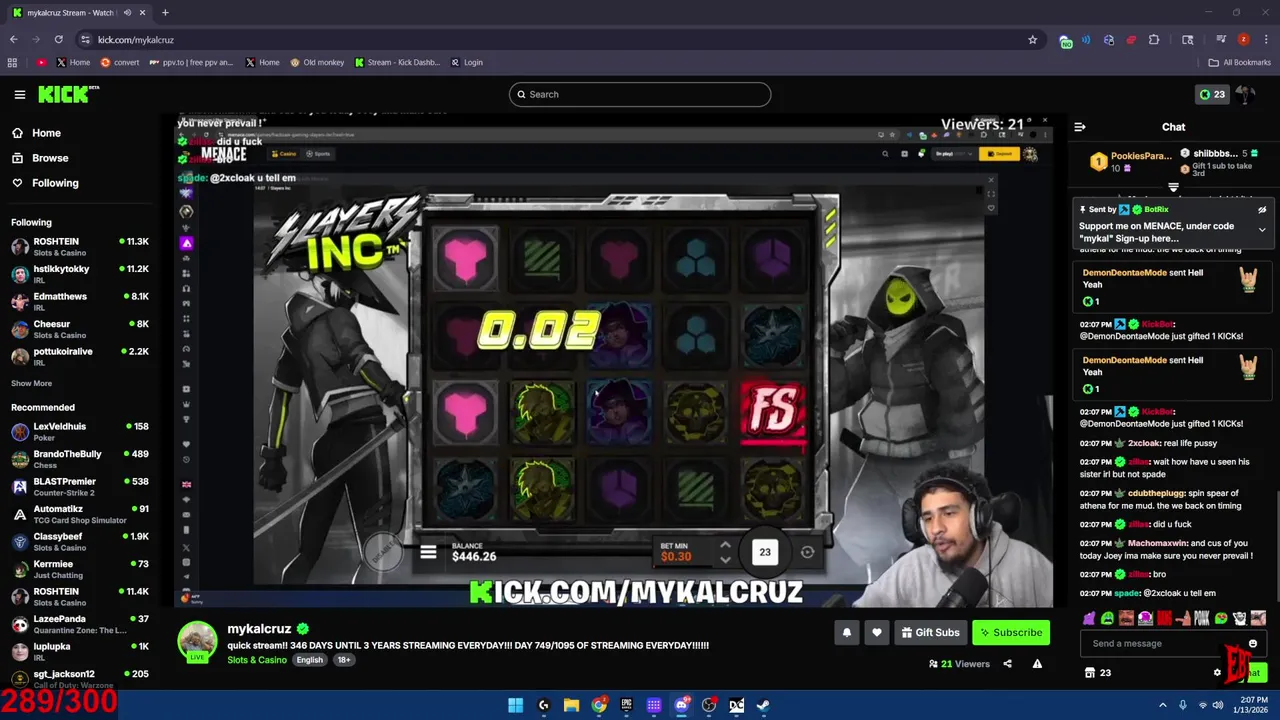
Task: Expand the pinned BotRix message chevron
Action: [x=1262, y=230]
